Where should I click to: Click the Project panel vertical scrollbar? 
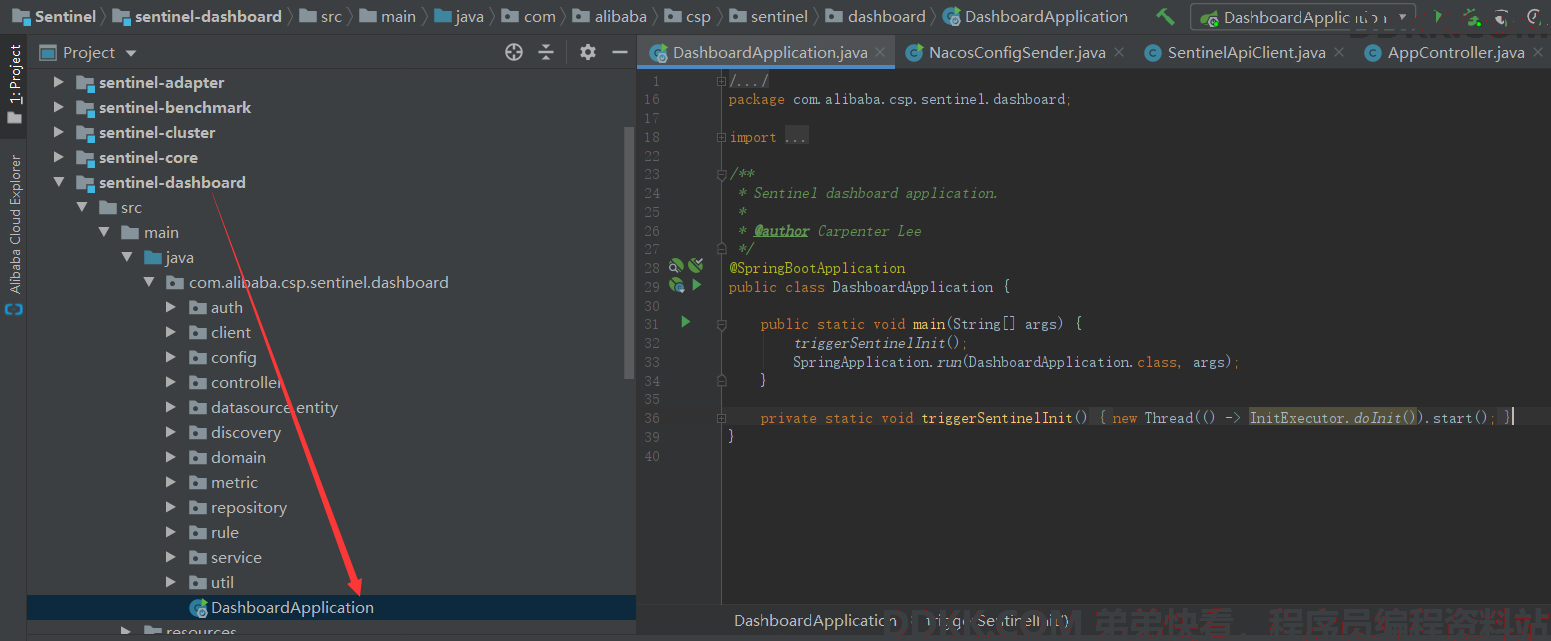click(x=629, y=252)
